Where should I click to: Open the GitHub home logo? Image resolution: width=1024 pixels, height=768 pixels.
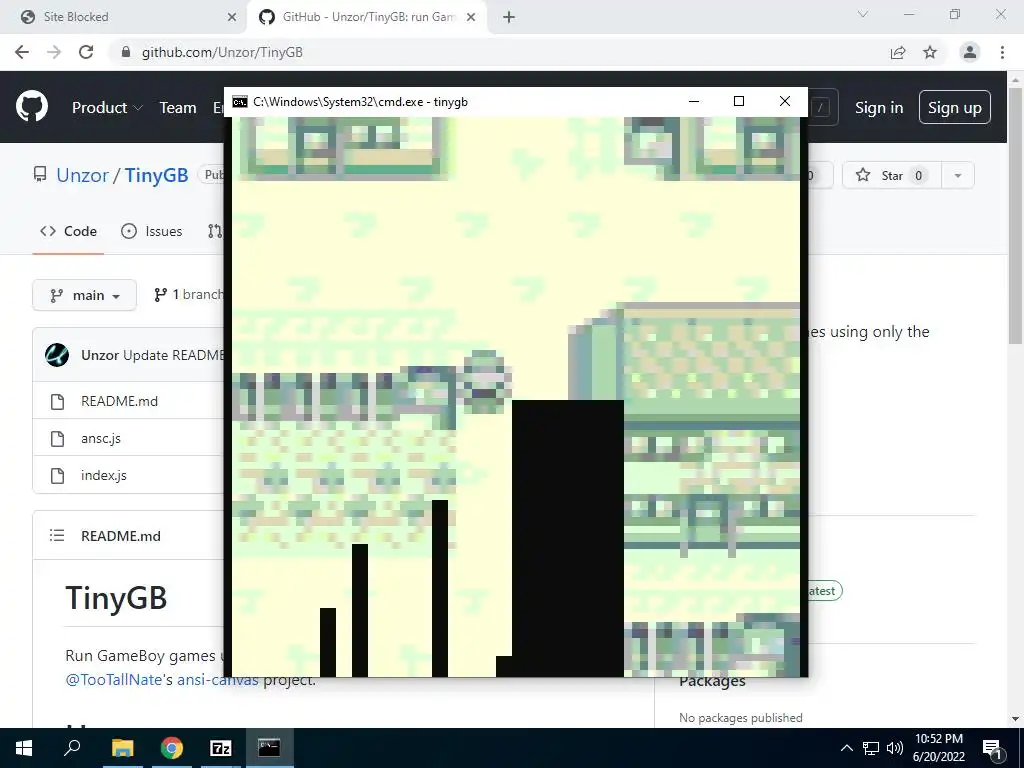point(32,107)
